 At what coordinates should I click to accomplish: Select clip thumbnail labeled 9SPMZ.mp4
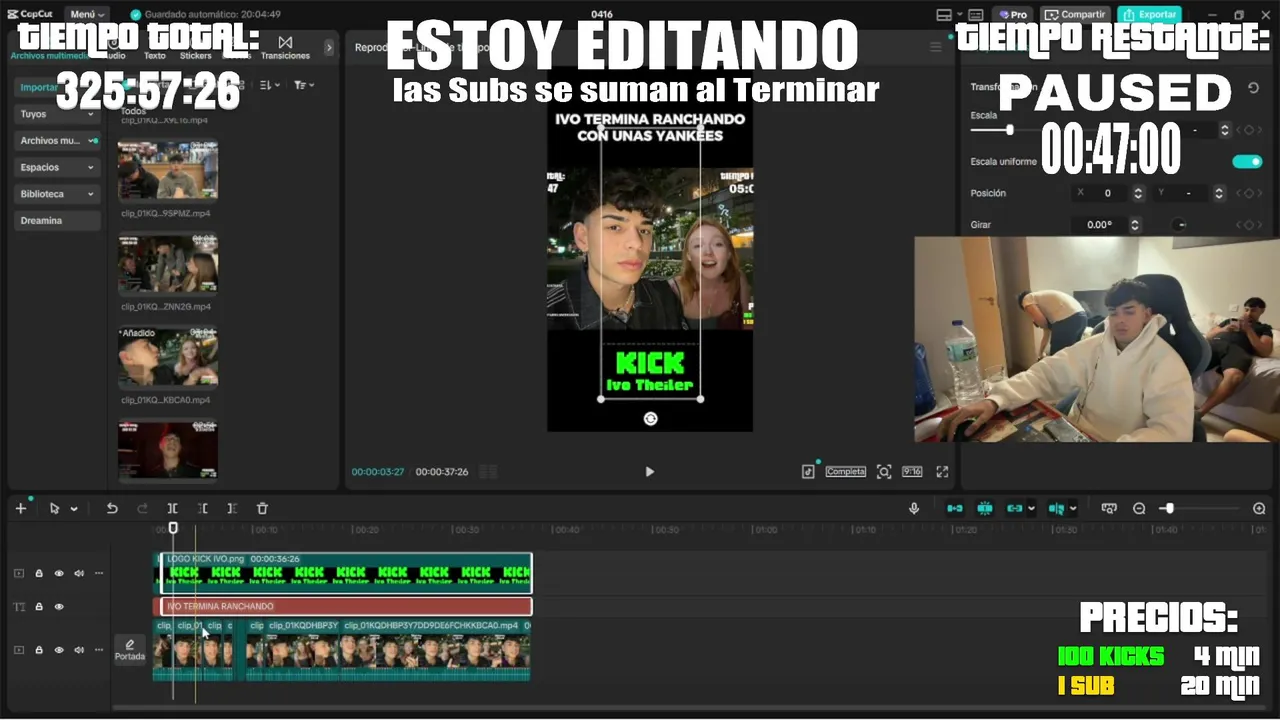click(x=168, y=170)
